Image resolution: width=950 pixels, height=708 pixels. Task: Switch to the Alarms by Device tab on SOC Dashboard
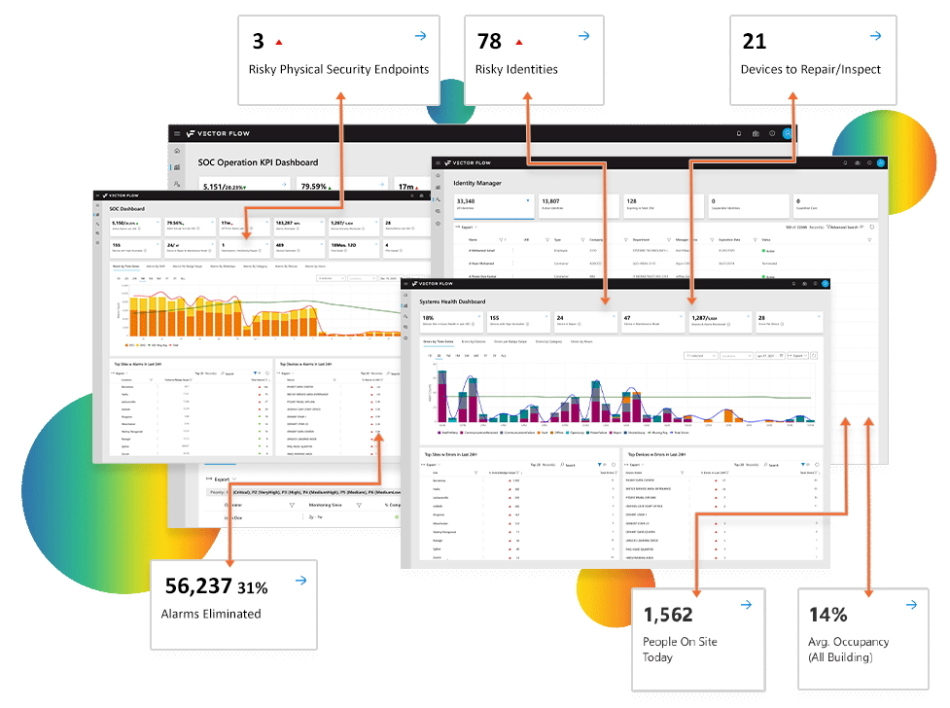click(285, 266)
